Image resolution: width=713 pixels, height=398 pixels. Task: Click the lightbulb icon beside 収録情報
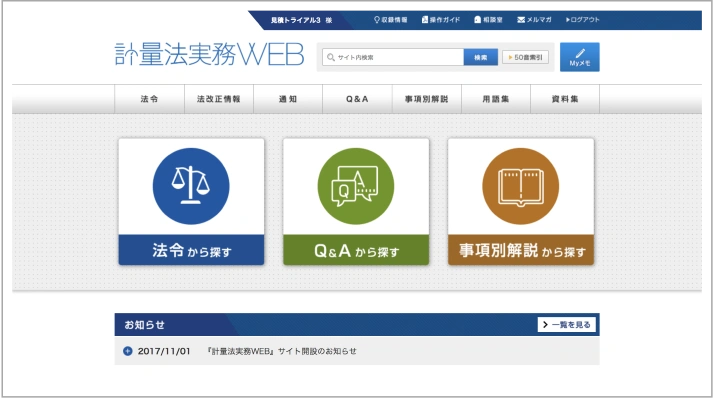377,20
